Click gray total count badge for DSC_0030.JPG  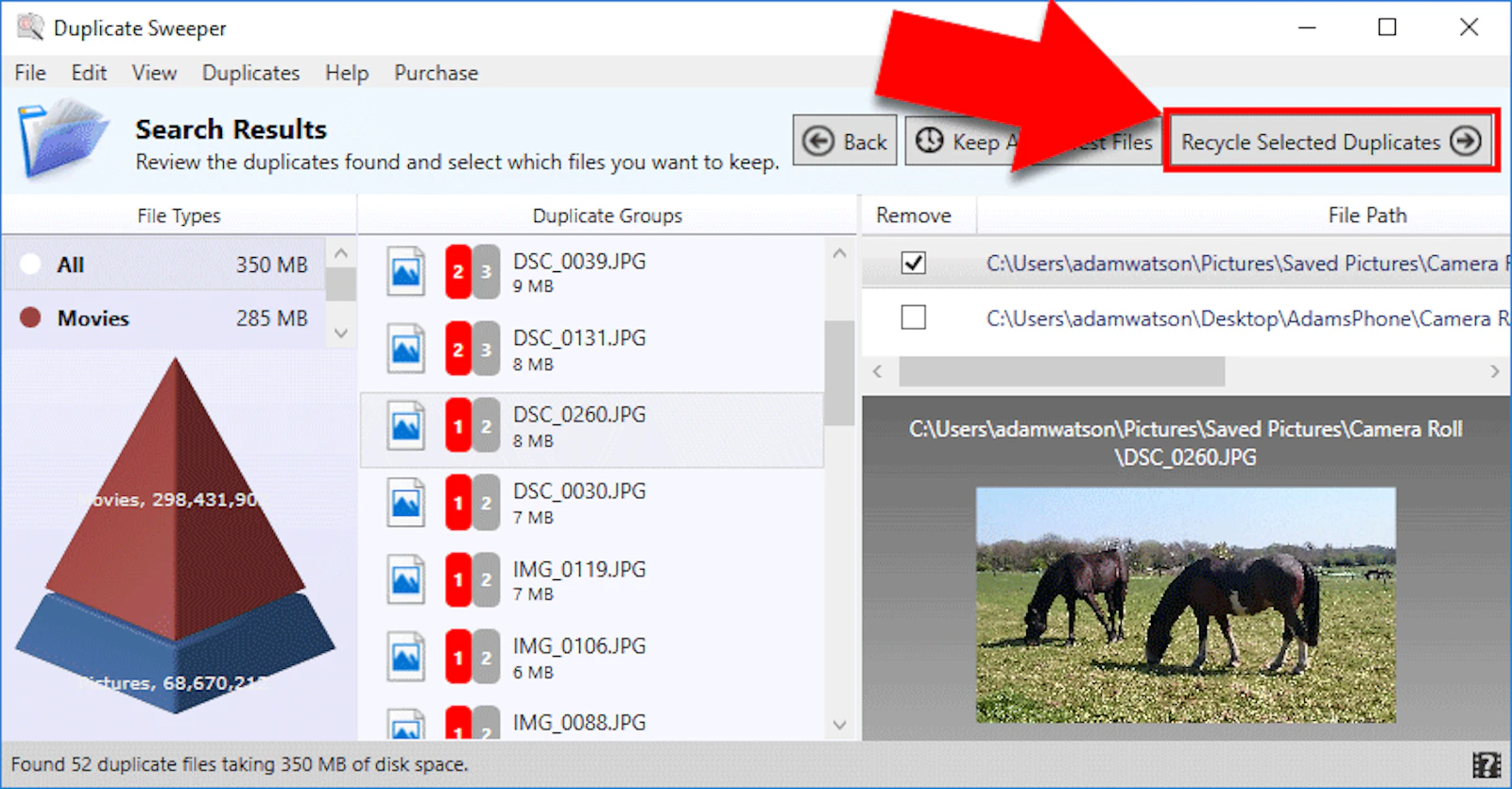[487, 503]
